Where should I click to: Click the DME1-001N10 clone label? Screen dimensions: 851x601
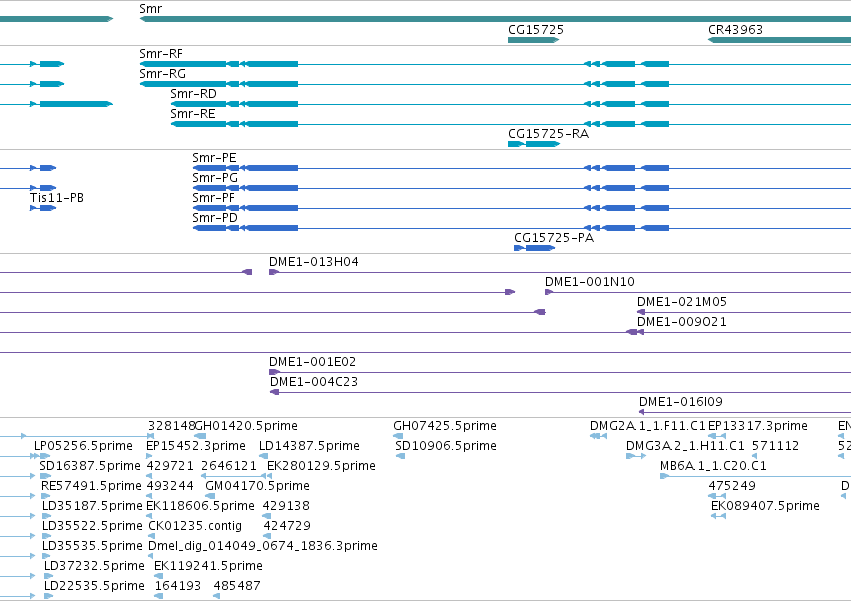[589, 282]
